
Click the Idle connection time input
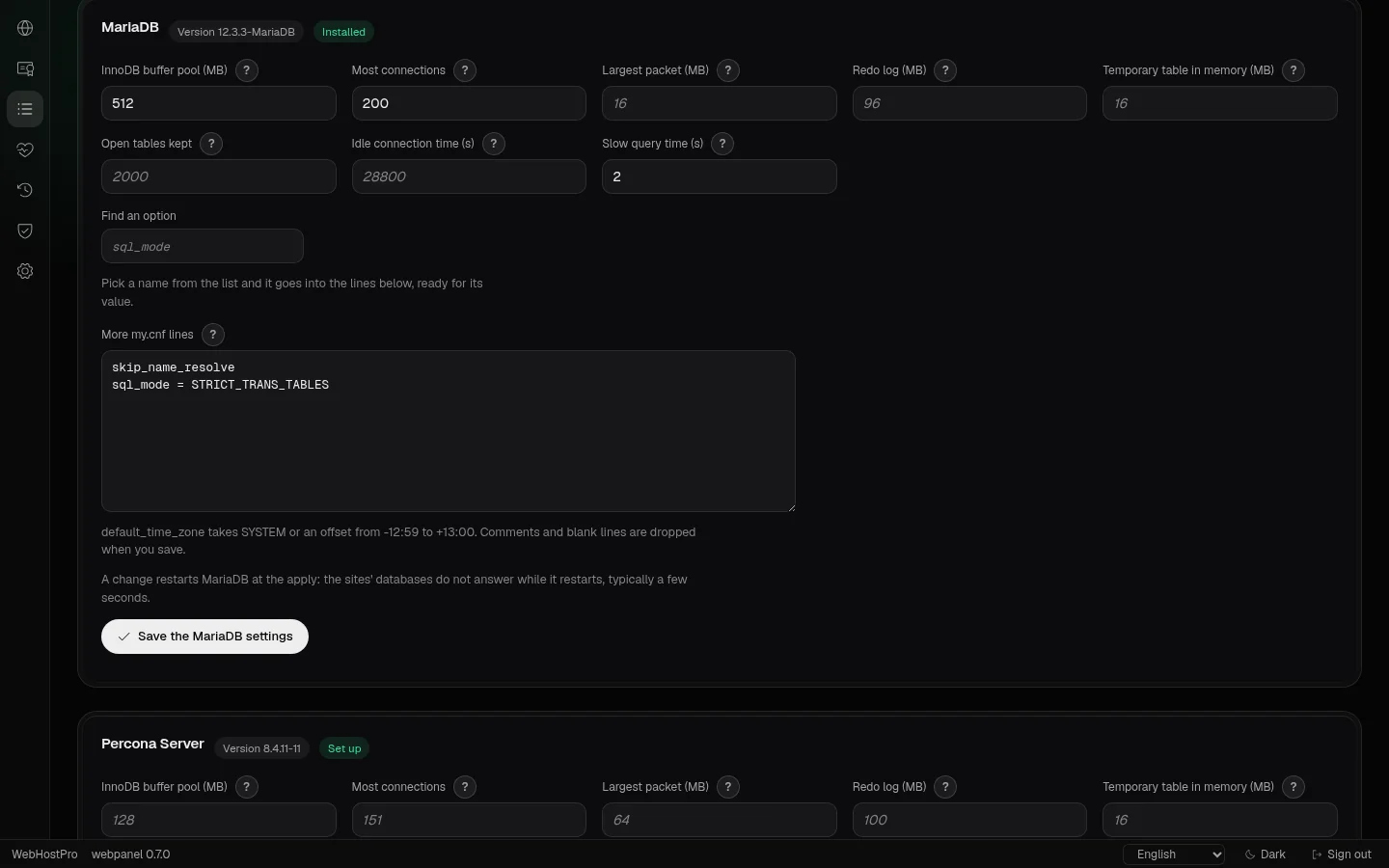pyautogui.click(x=469, y=176)
